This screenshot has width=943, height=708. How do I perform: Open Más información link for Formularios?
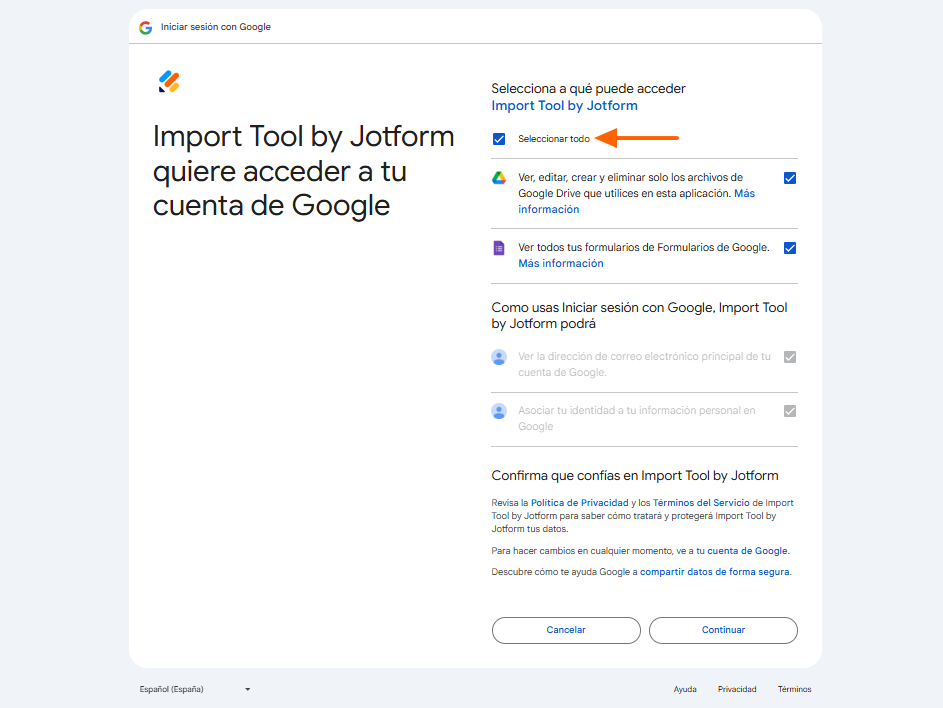pos(560,264)
